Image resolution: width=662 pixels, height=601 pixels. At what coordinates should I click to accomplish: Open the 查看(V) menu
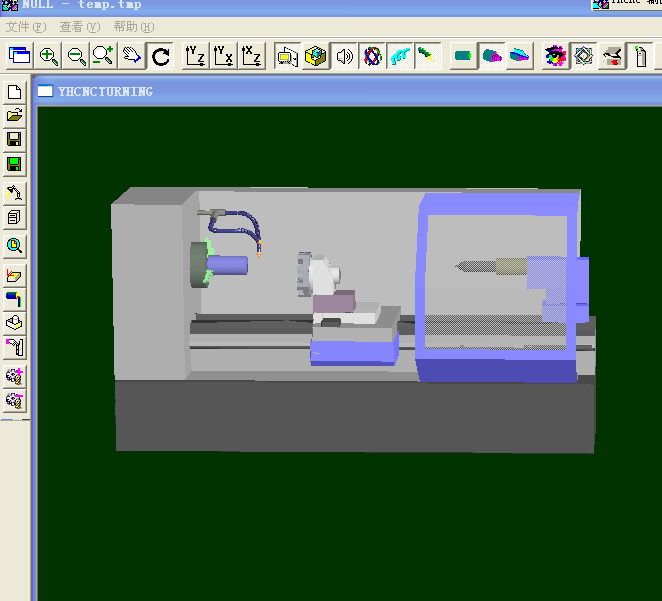click(x=80, y=27)
